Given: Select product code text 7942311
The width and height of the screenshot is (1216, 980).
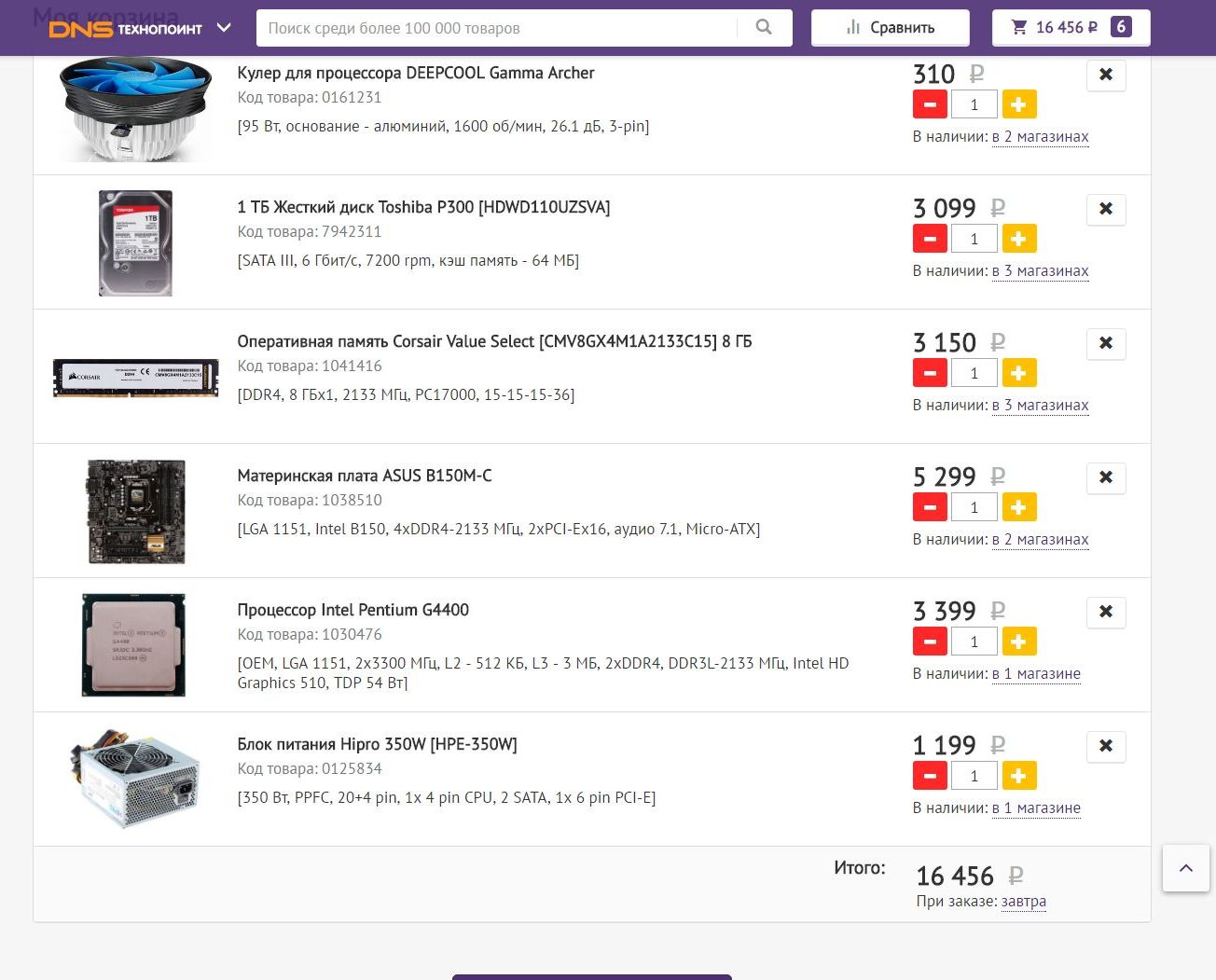Looking at the screenshot, I should pyautogui.click(x=352, y=231).
